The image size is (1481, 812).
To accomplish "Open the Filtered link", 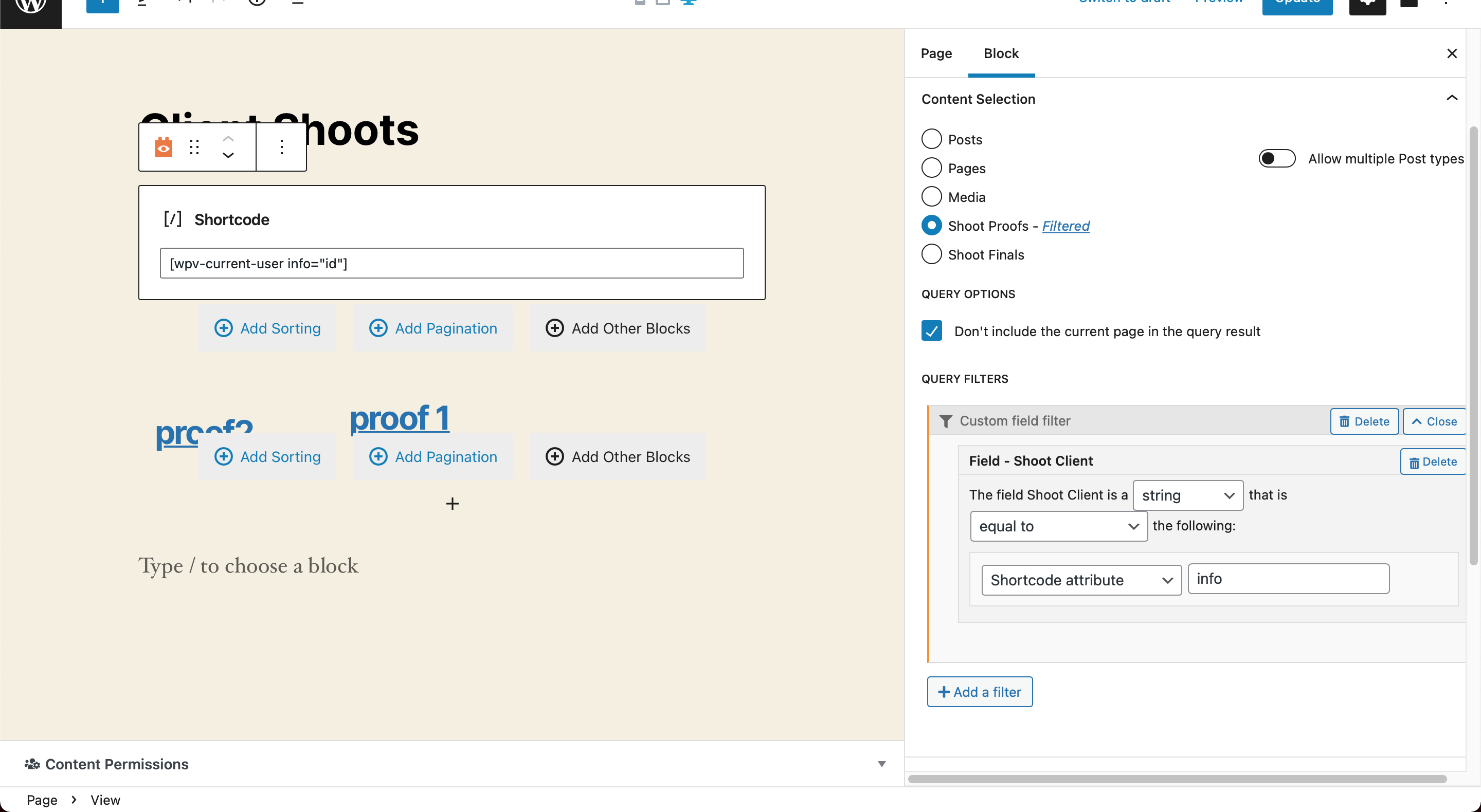I will click(1065, 226).
